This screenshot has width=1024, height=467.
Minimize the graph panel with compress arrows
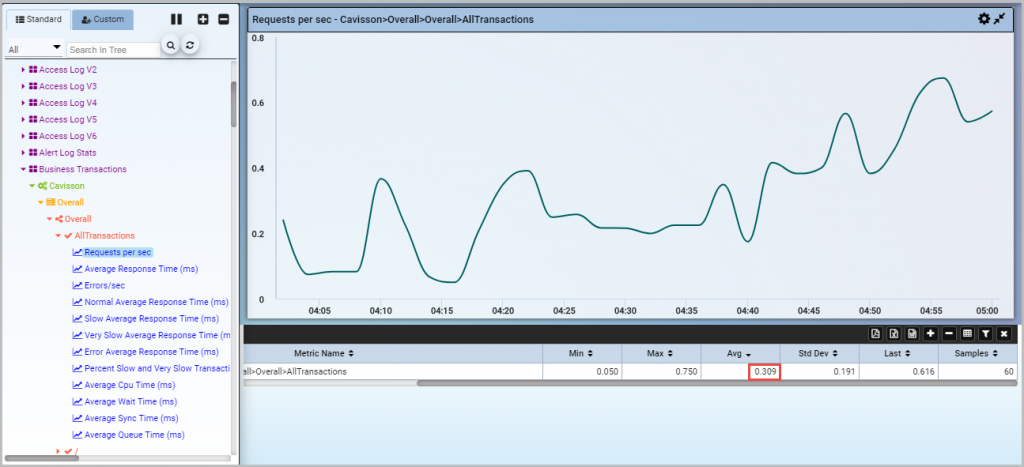[x=1000, y=19]
